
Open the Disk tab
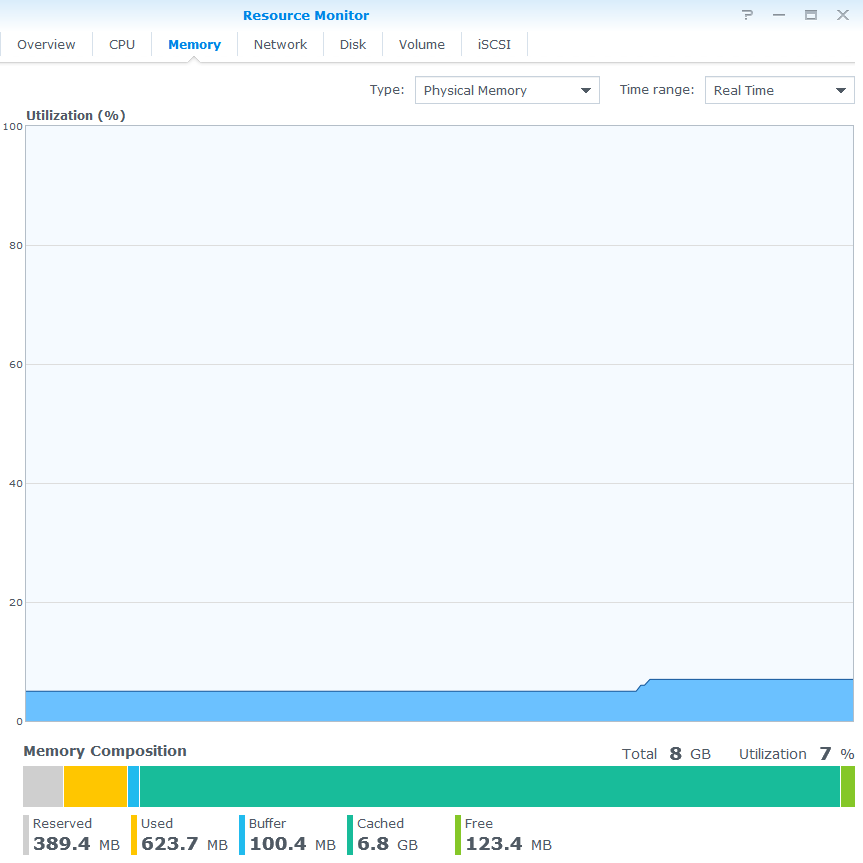coord(353,45)
